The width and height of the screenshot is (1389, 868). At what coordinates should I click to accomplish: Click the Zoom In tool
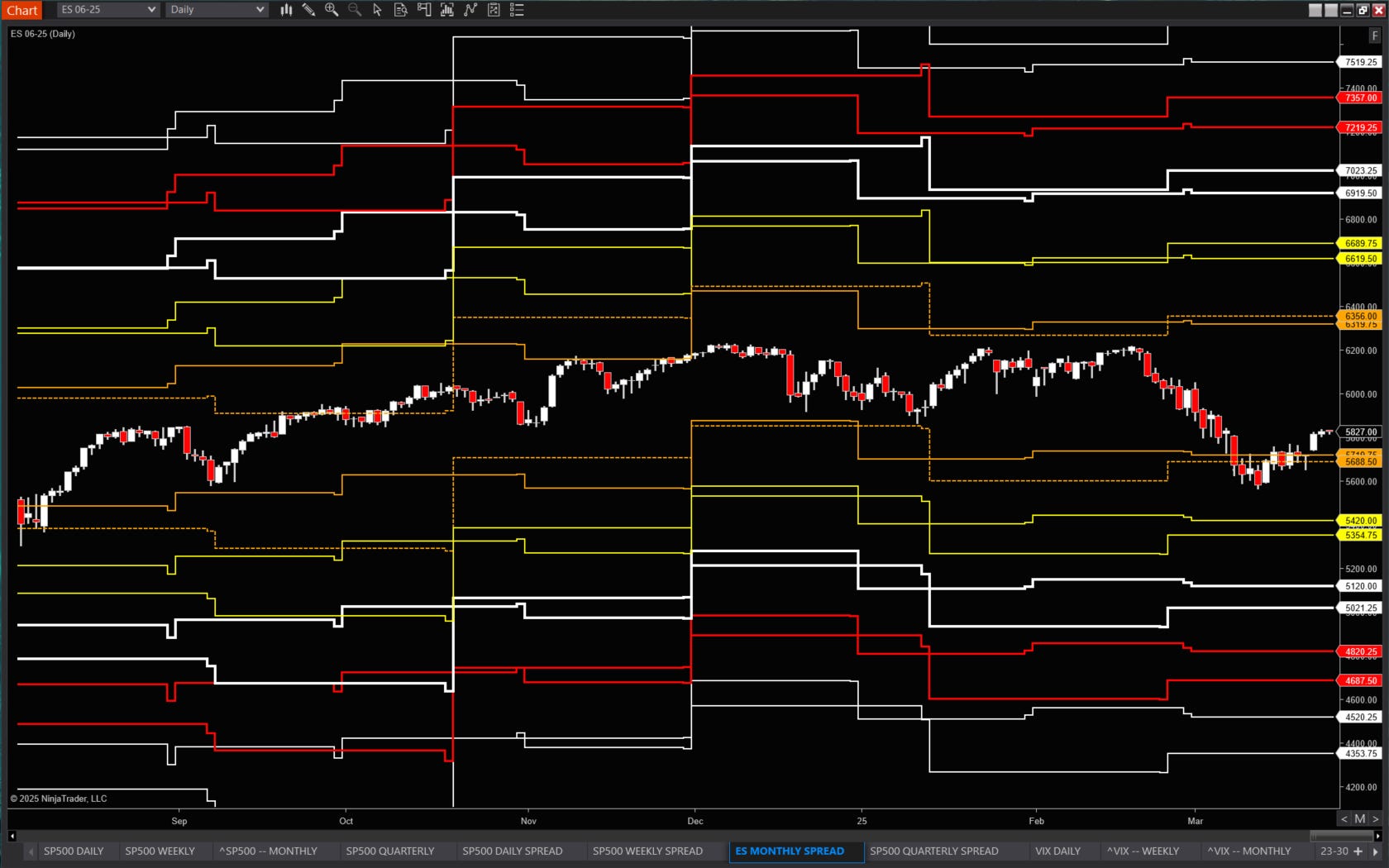pos(332,10)
